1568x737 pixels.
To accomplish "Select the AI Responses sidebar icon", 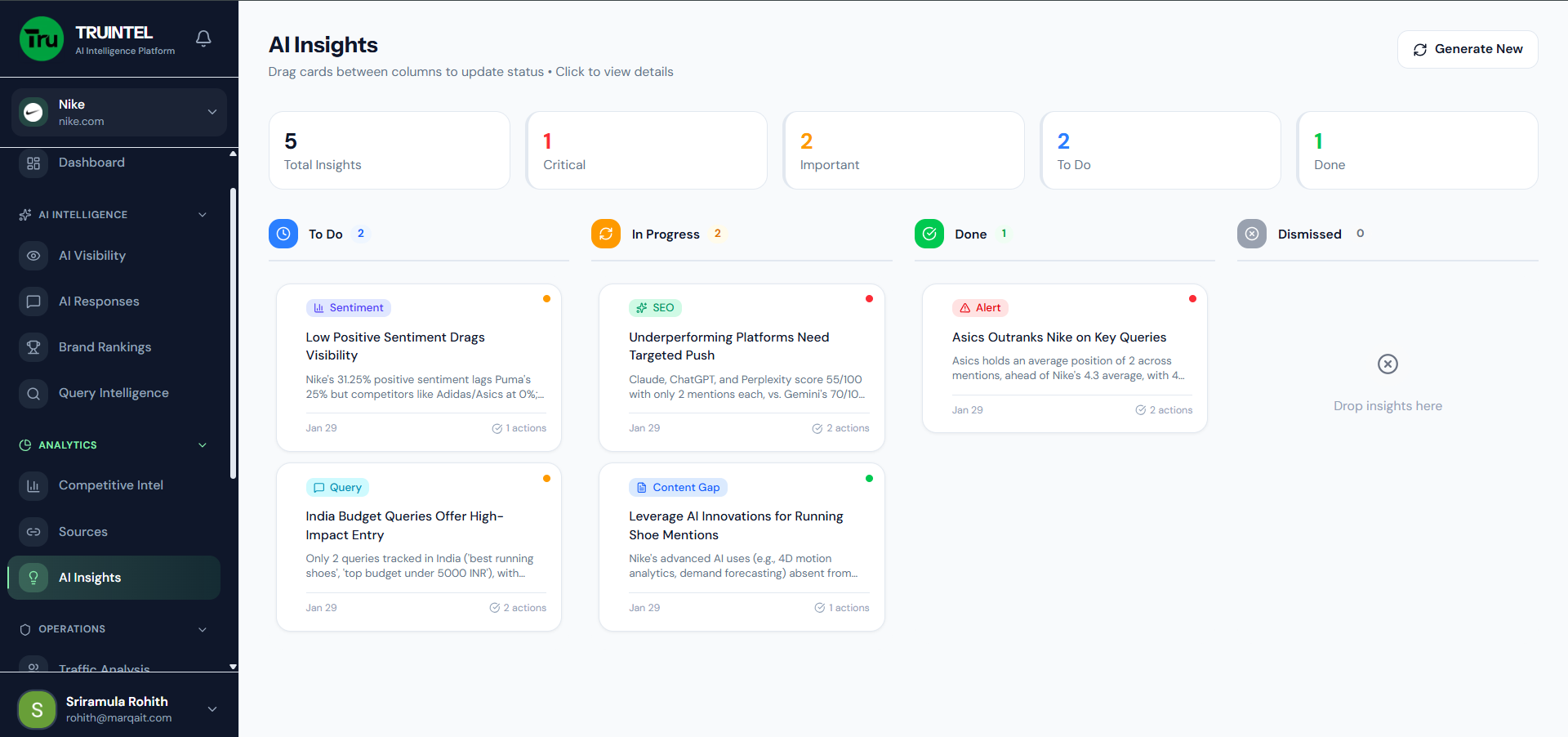I will 33,301.
